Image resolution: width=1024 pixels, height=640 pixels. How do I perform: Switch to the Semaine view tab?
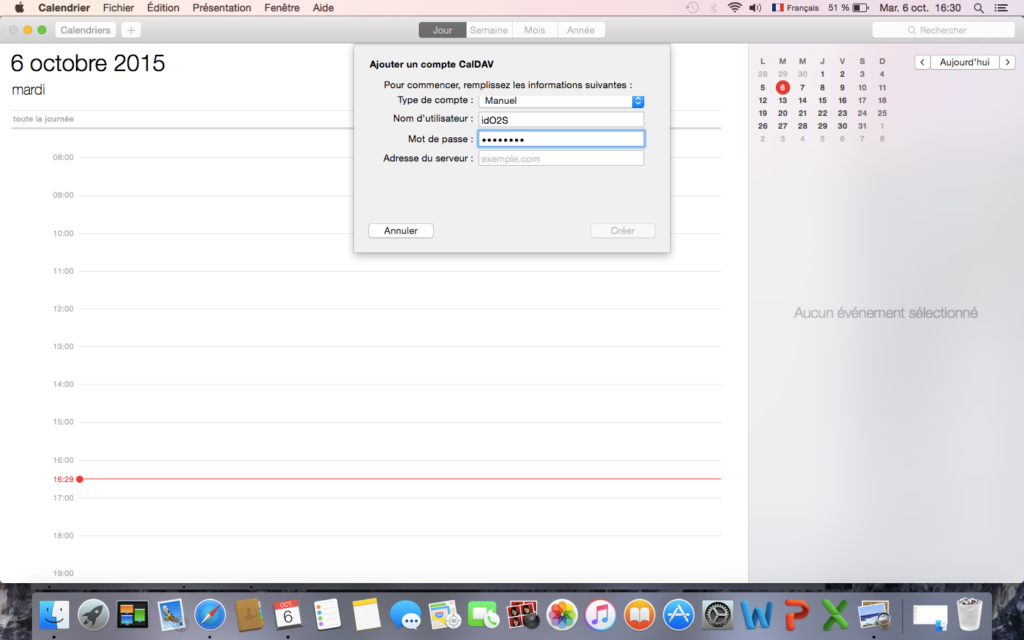489,30
